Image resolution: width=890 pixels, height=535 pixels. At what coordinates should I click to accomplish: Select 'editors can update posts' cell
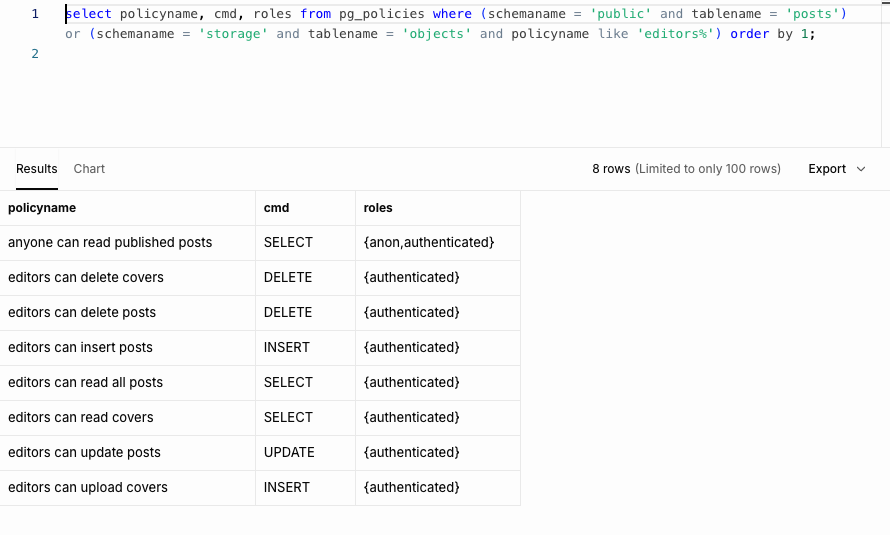click(128, 453)
